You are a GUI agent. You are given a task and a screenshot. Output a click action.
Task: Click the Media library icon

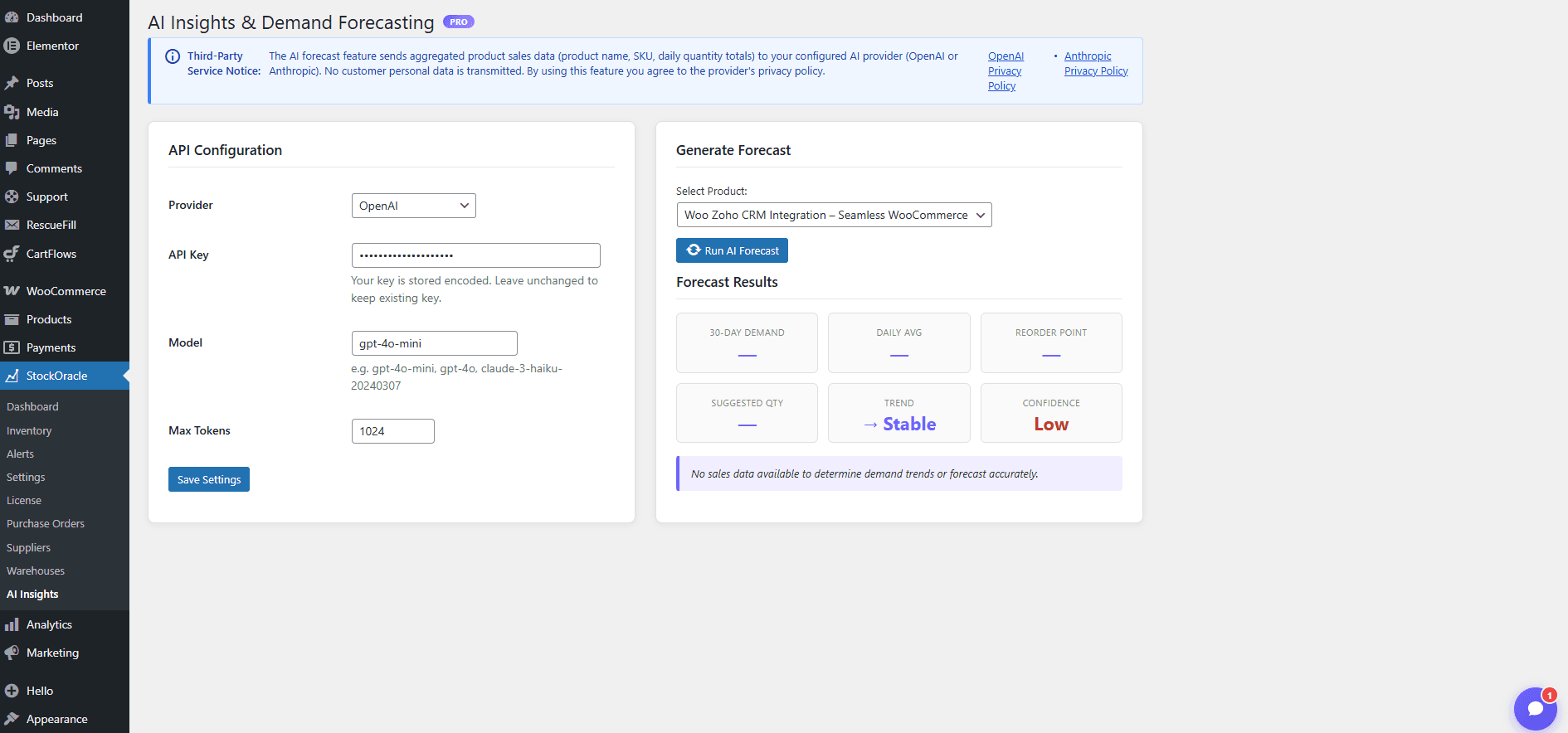(12, 112)
